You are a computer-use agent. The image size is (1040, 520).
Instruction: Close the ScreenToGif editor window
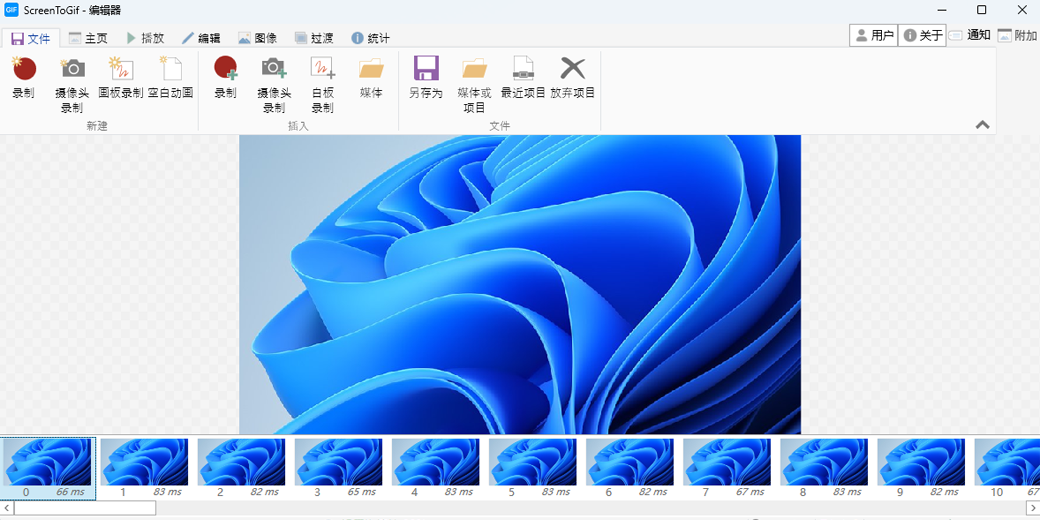[1021, 10]
